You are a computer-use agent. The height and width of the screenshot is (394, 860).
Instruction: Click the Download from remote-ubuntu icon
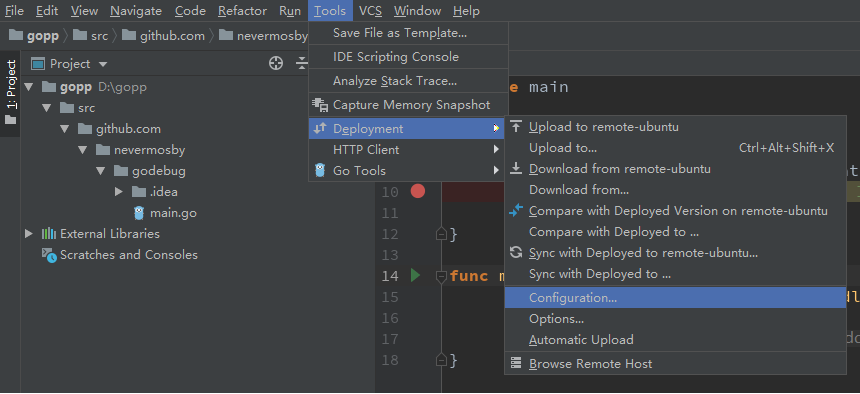(516, 168)
